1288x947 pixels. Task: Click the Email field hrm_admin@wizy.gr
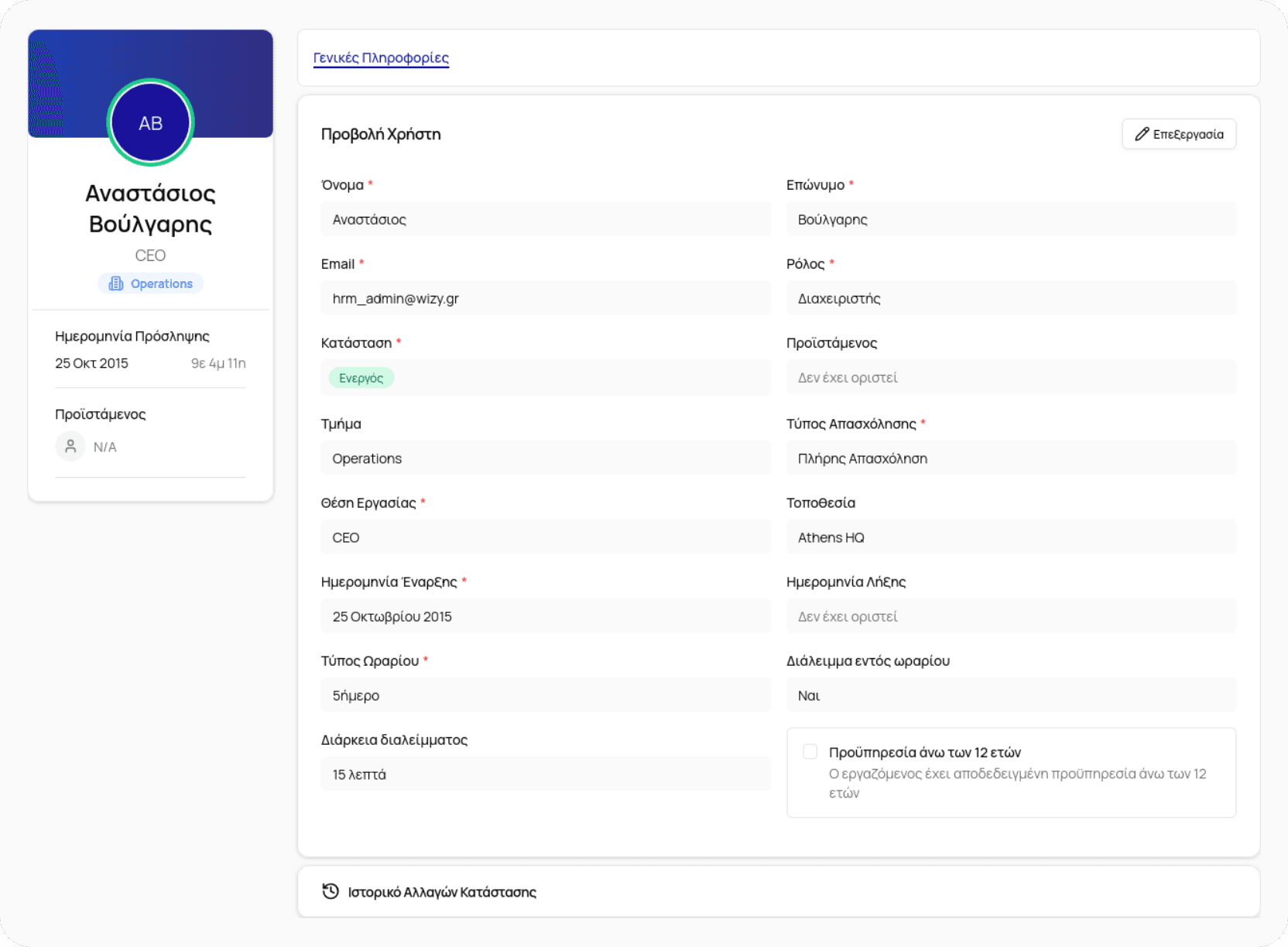point(545,298)
